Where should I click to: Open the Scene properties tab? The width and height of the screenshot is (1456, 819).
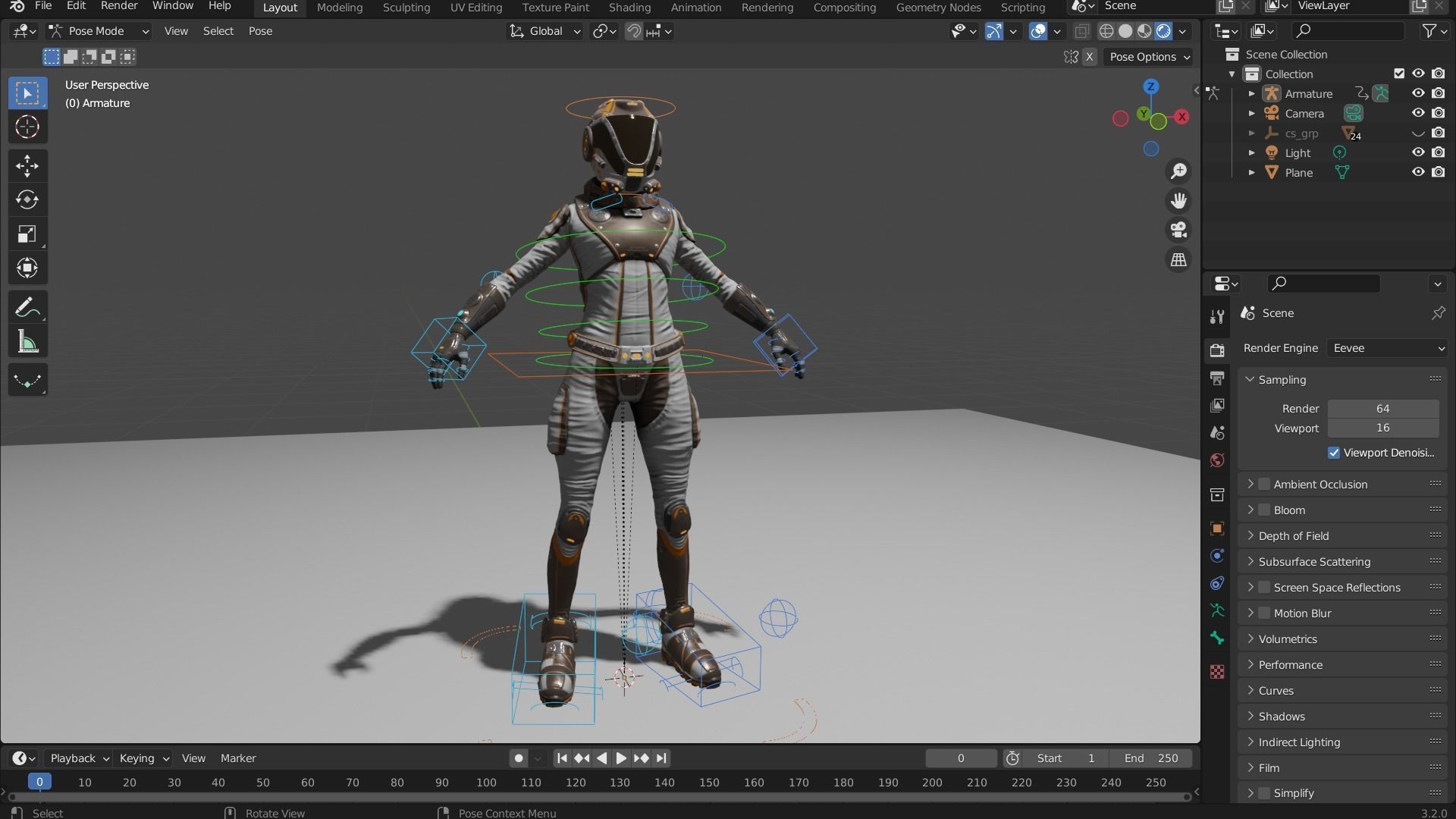click(x=1217, y=433)
